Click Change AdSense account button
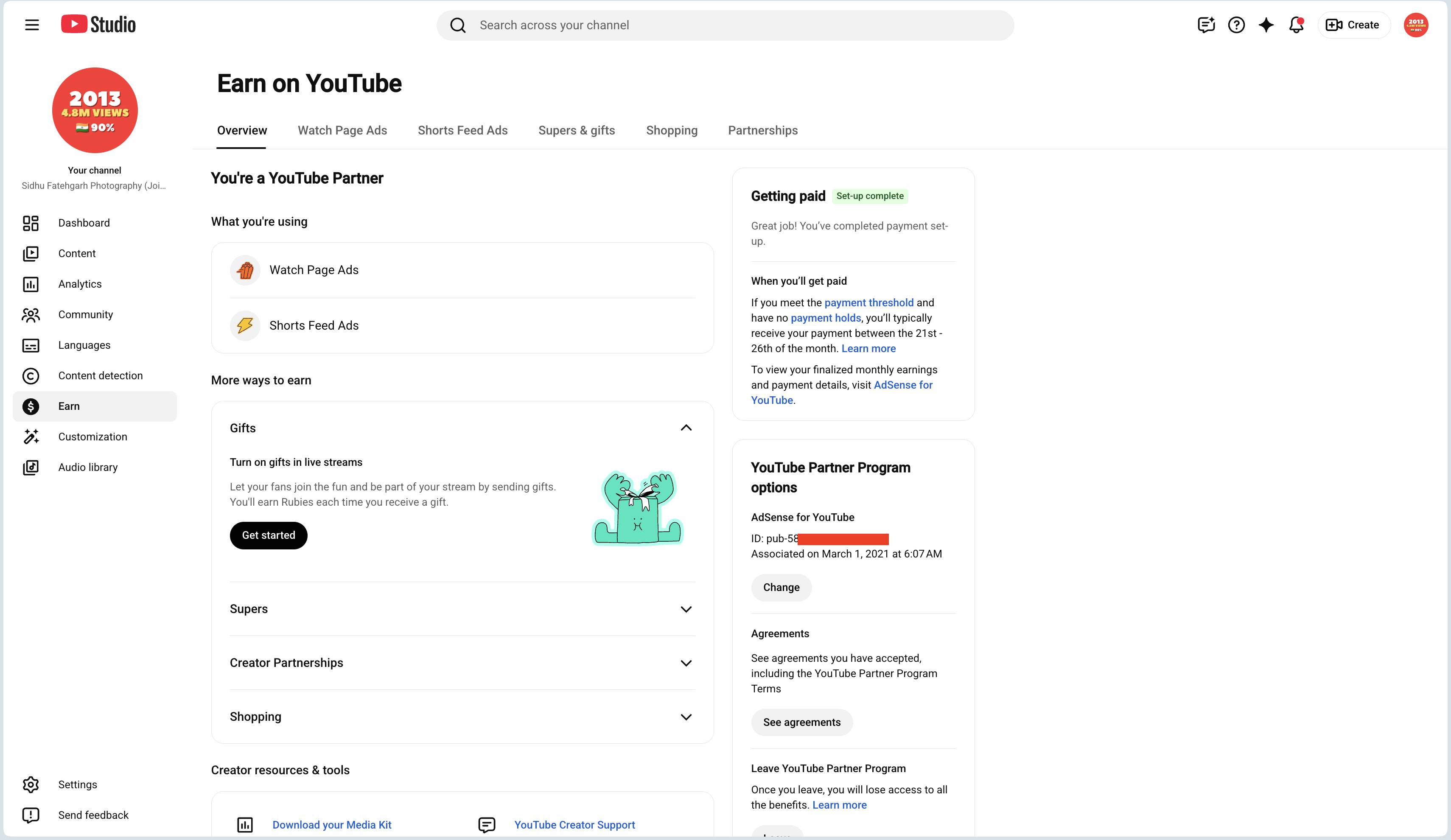The image size is (1451, 840). [x=782, y=587]
